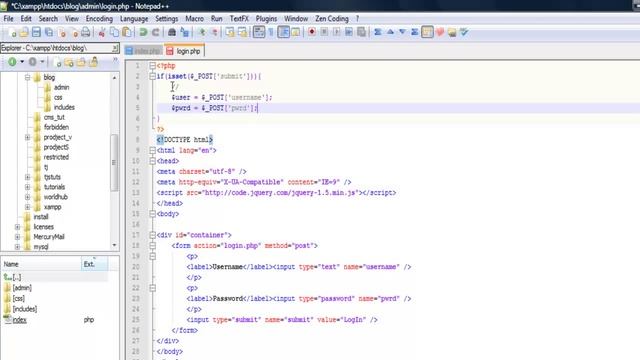Image resolution: width=640 pixels, height=360 pixels.
Task: Click the Zoom In icon in the toolbar
Action: (x=201, y=32)
